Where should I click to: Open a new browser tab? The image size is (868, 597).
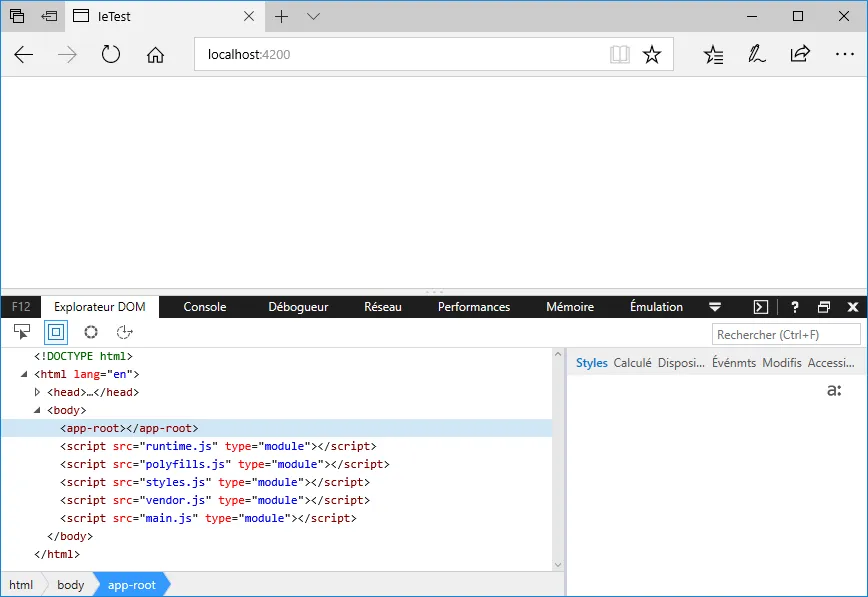click(x=282, y=17)
